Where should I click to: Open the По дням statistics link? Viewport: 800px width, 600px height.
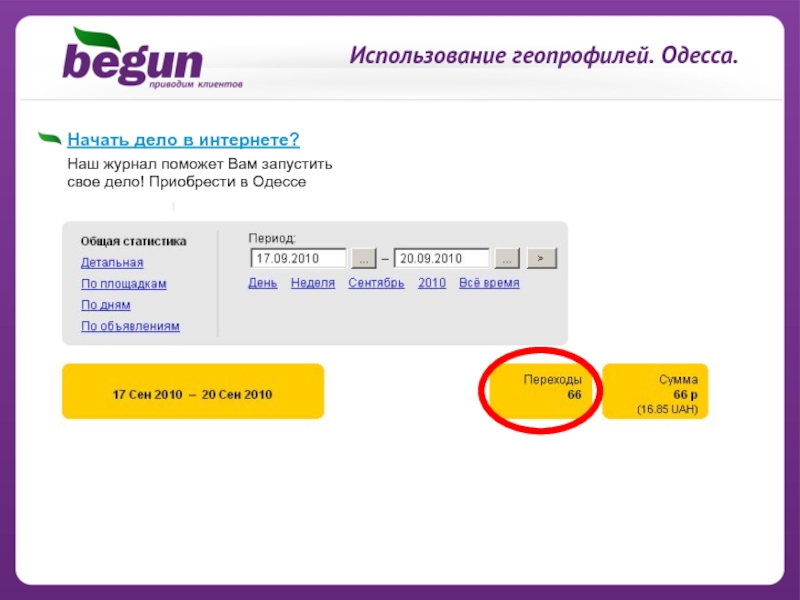coord(106,305)
